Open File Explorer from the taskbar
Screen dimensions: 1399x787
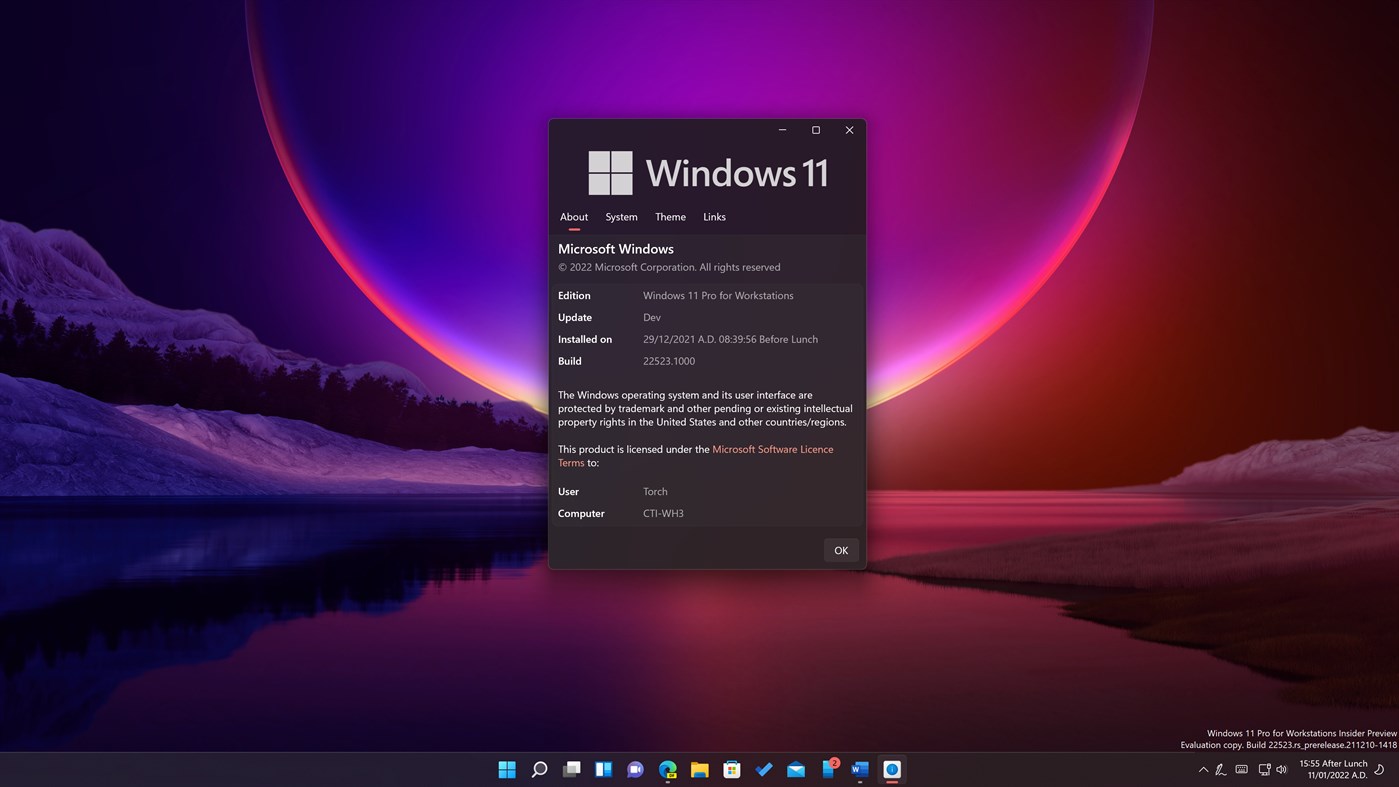699,769
